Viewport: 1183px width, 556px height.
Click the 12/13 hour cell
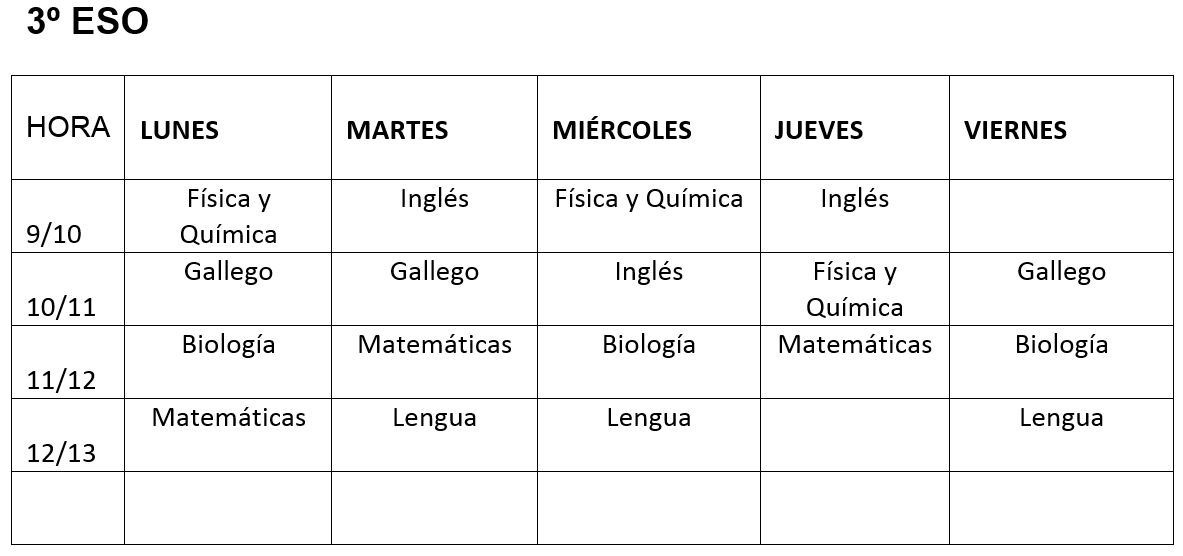point(68,435)
